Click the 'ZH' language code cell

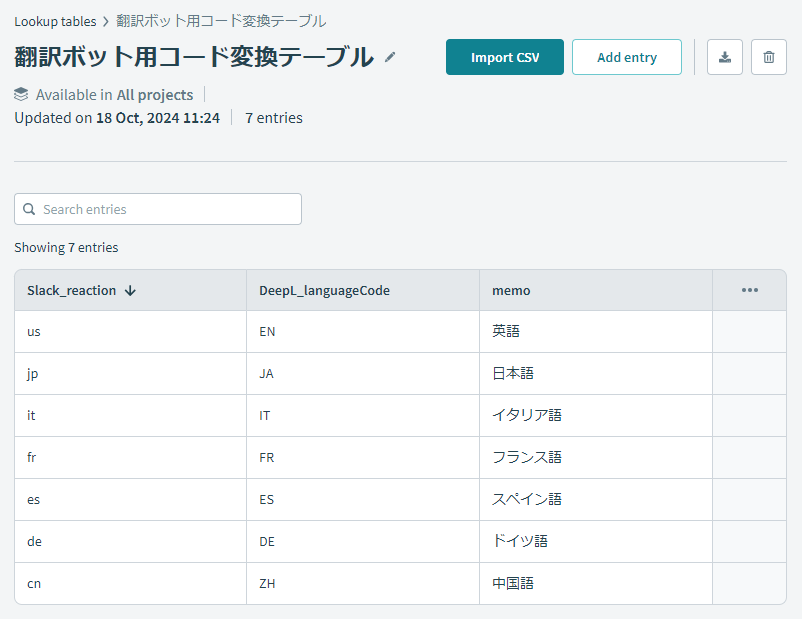coord(363,584)
